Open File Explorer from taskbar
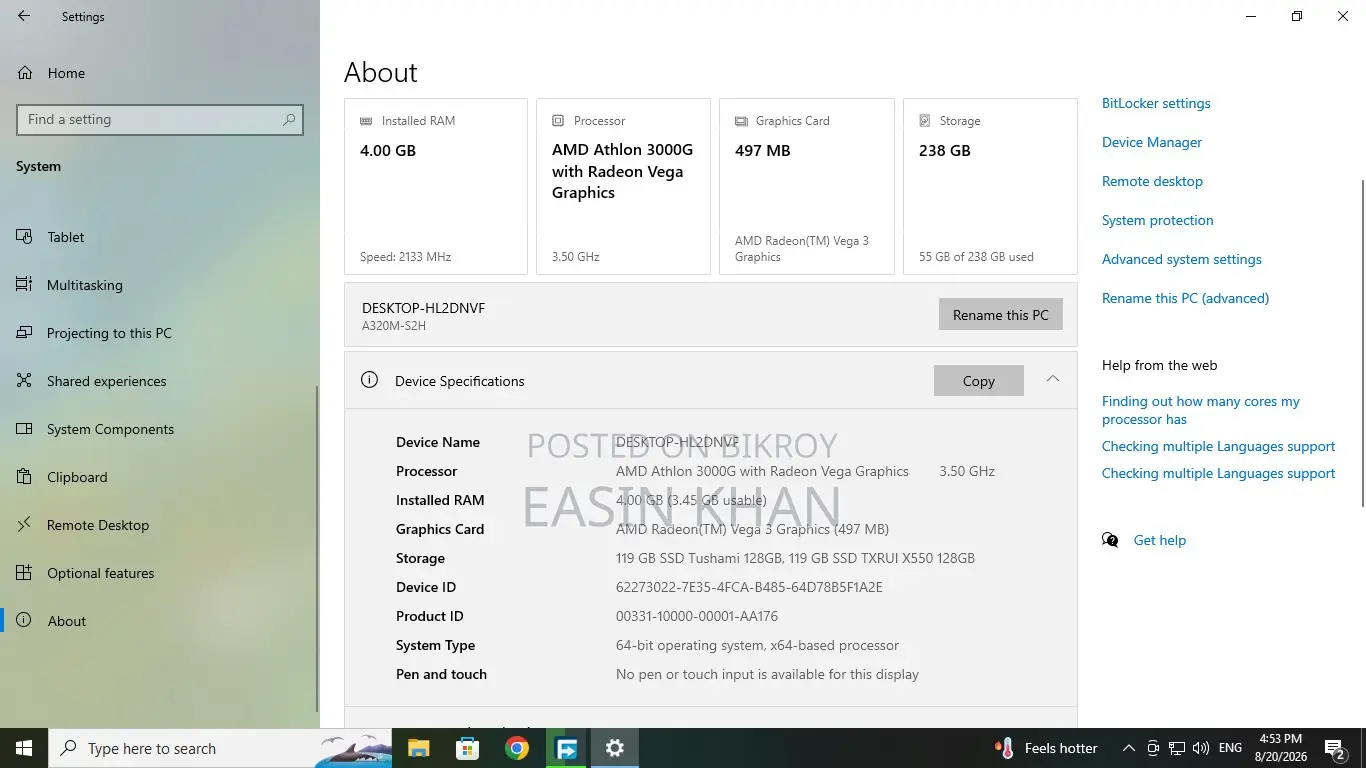This screenshot has width=1366, height=768. tap(418, 748)
